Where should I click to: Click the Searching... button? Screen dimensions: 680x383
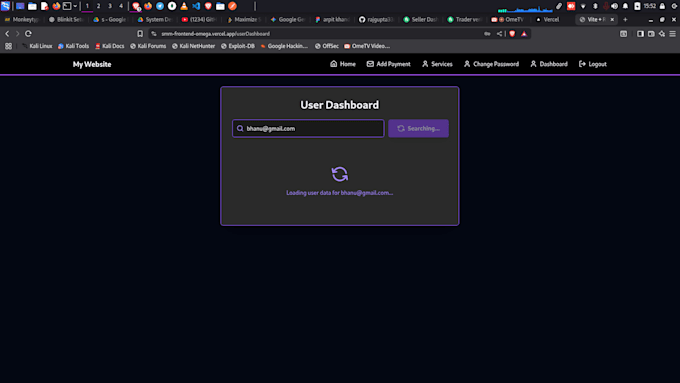pos(418,128)
